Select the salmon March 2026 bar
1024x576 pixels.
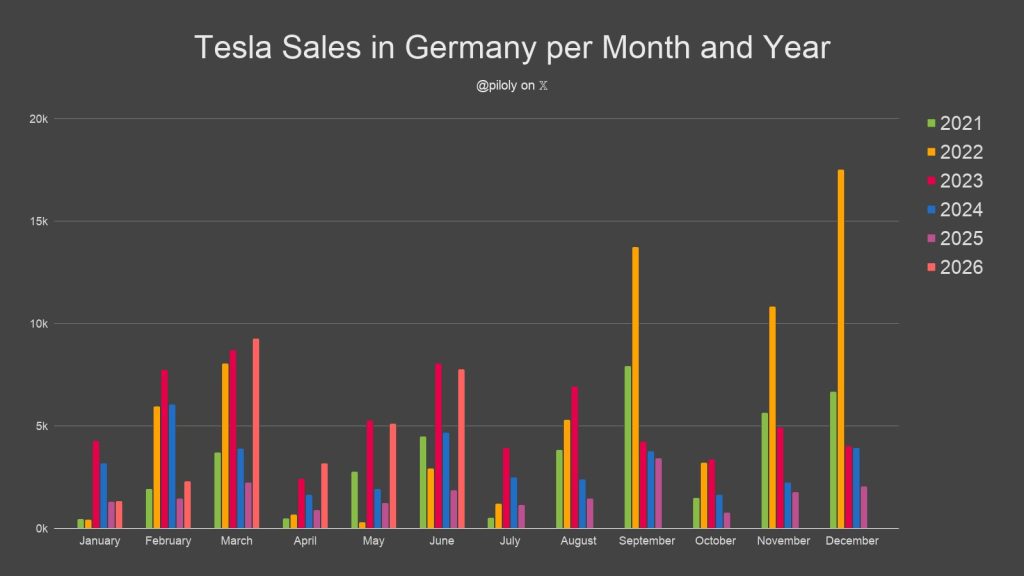[256, 433]
